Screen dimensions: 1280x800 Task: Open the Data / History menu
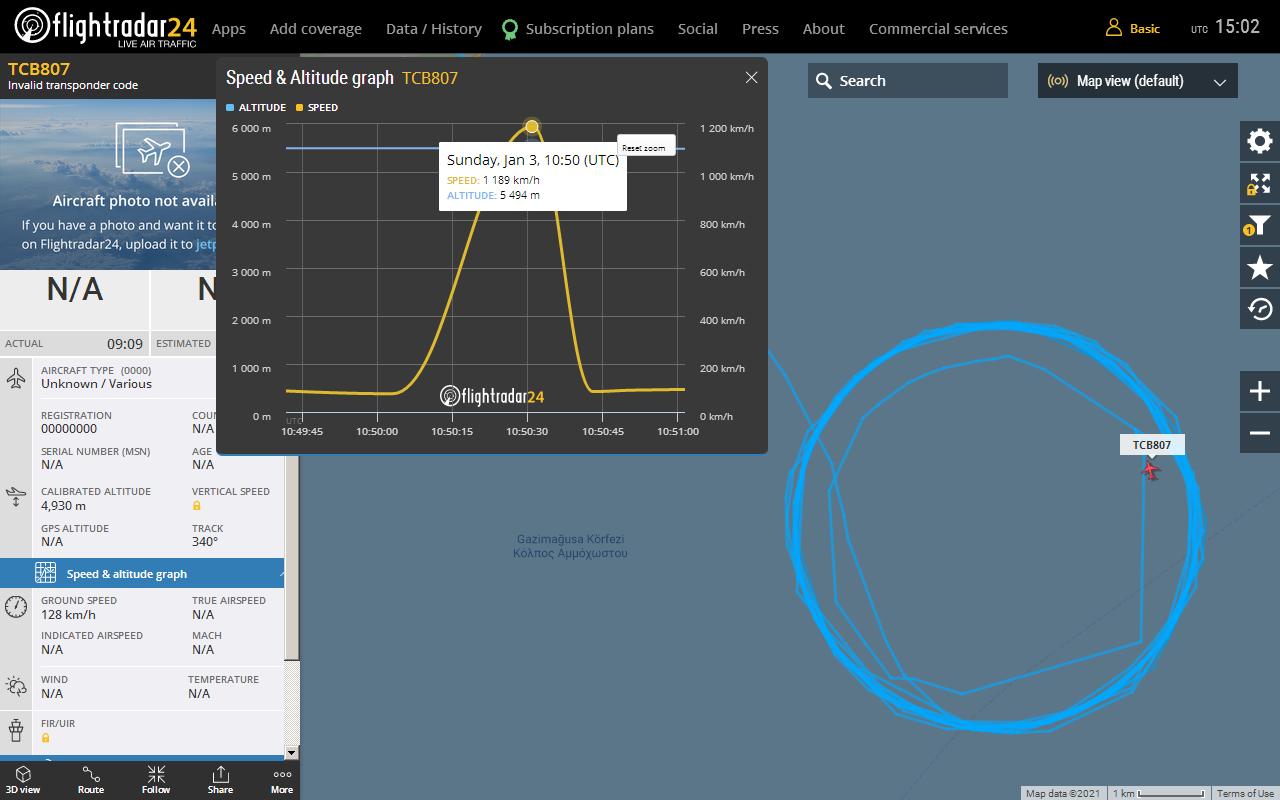434,29
